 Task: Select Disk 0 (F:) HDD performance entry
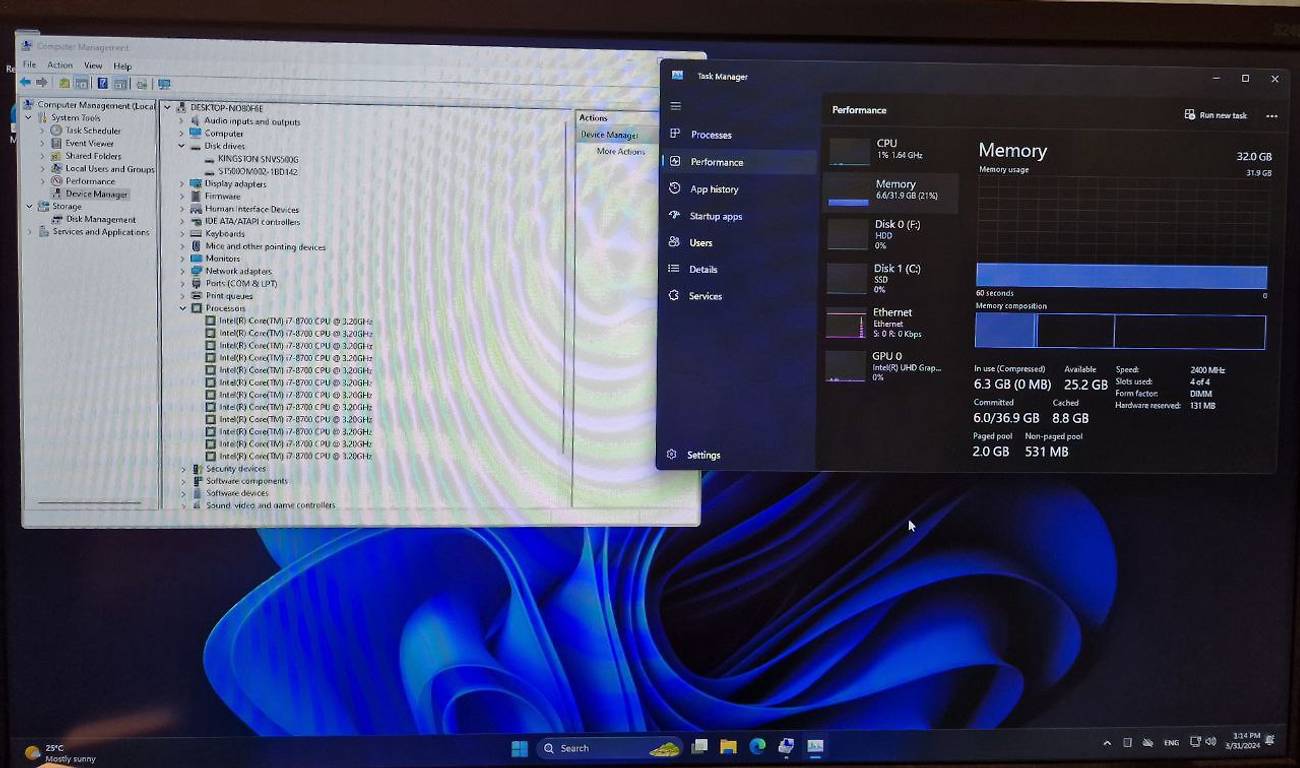coord(889,234)
